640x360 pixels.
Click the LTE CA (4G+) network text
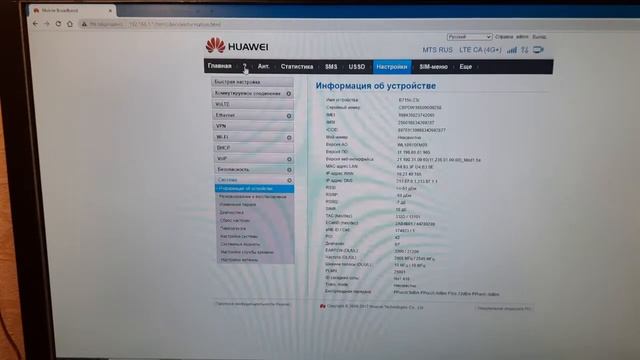point(480,50)
